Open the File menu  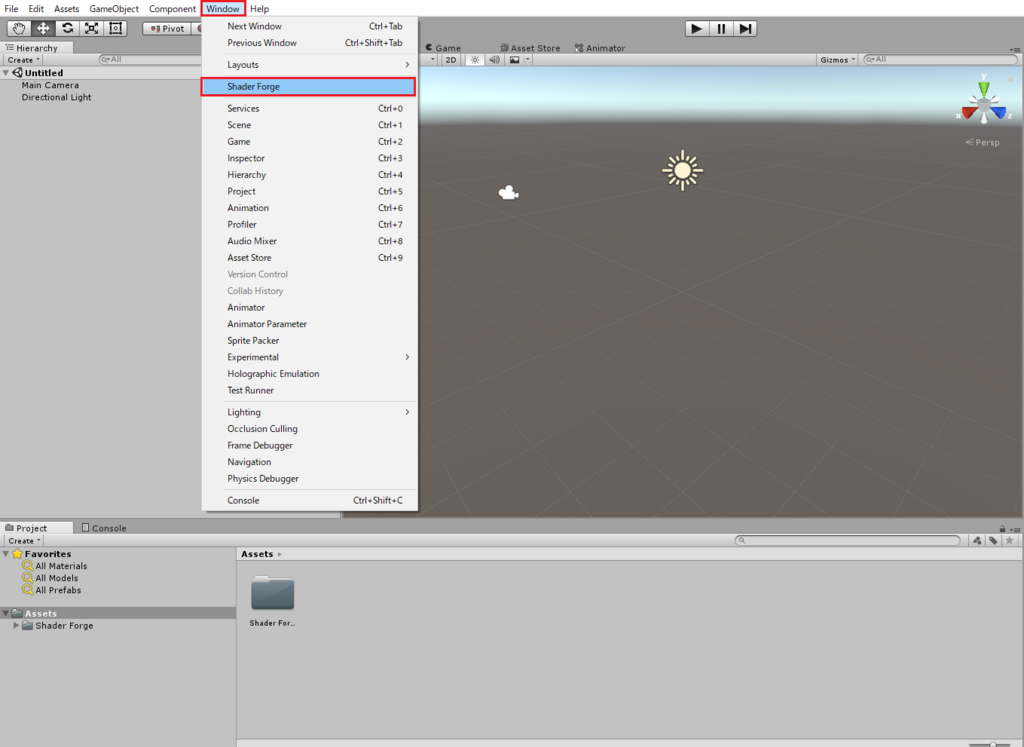tap(11, 8)
